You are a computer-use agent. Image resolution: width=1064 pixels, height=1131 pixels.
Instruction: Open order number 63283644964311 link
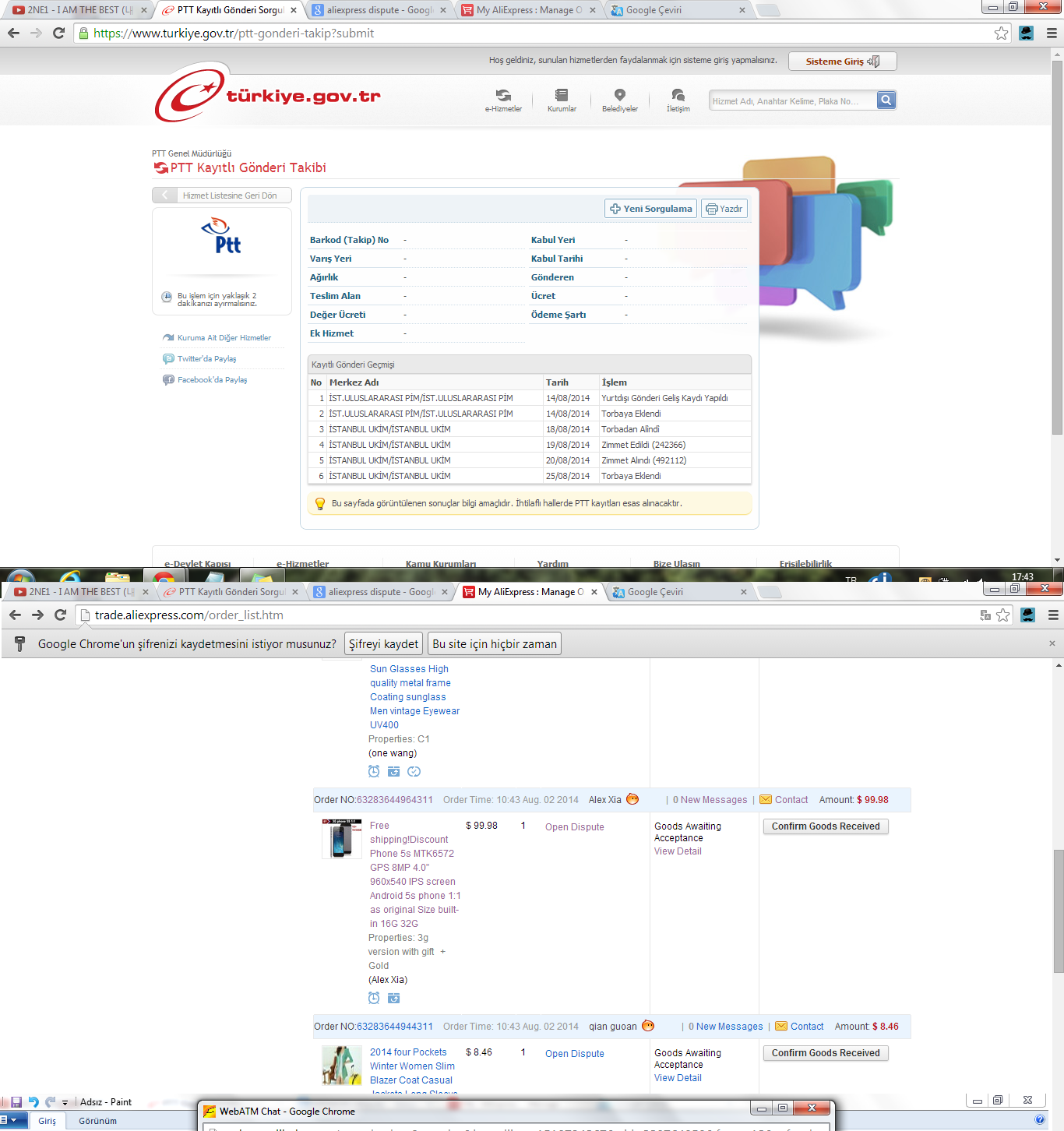click(x=394, y=800)
